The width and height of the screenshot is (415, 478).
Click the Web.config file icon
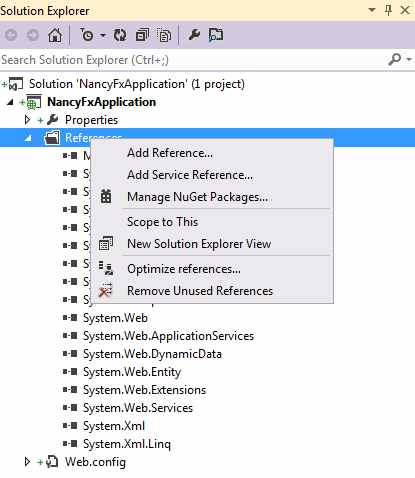(52, 462)
